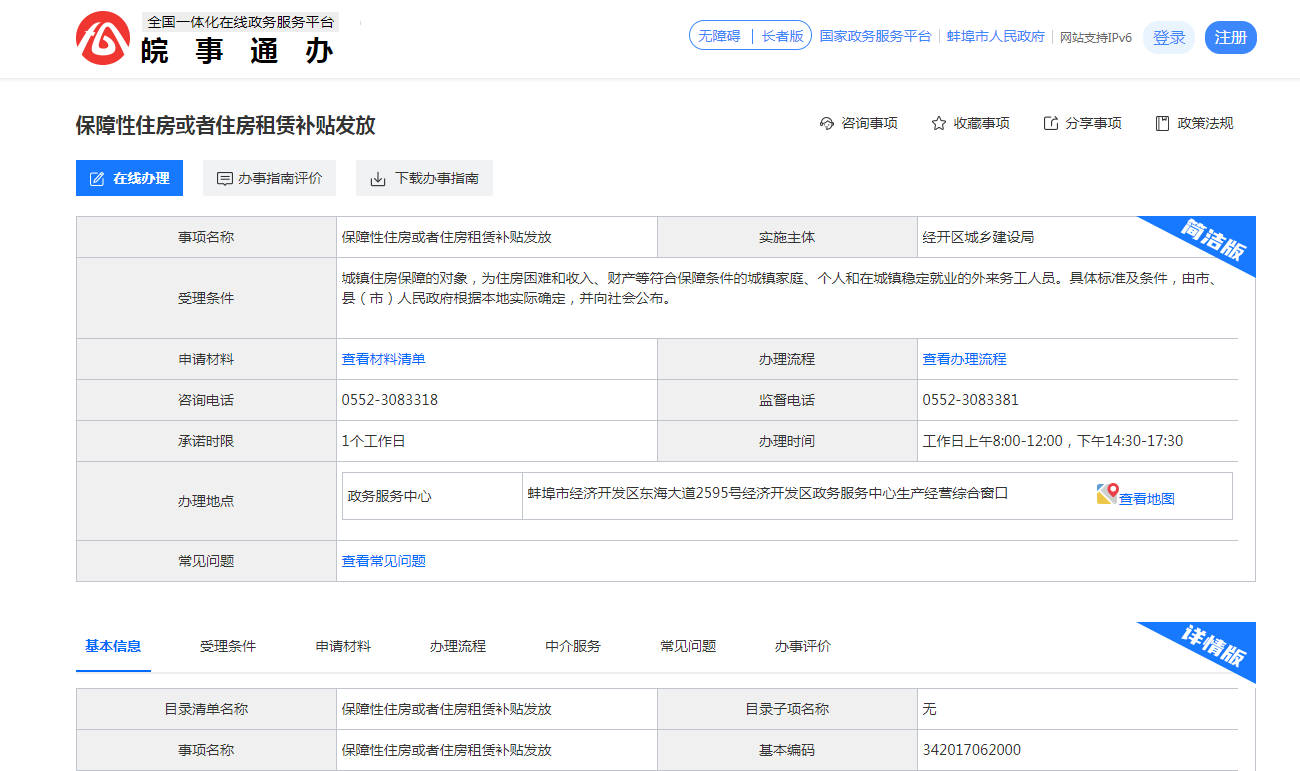Screen dimensions: 1300x771
Task: Click the 政策法规 document icon
Action: pos(1162,124)
